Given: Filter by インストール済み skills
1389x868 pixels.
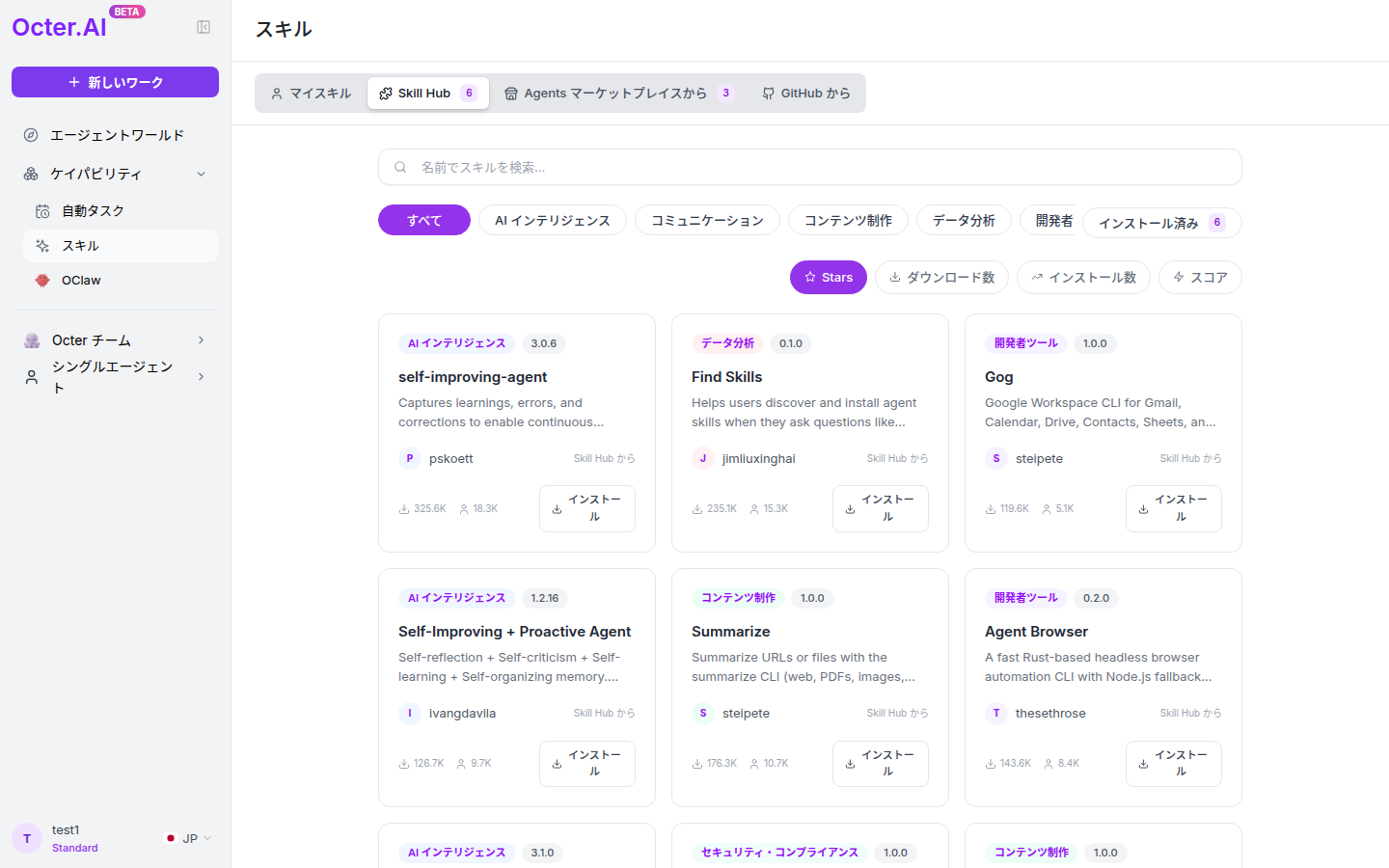Looking at the screenshot, I should 1161,223.
